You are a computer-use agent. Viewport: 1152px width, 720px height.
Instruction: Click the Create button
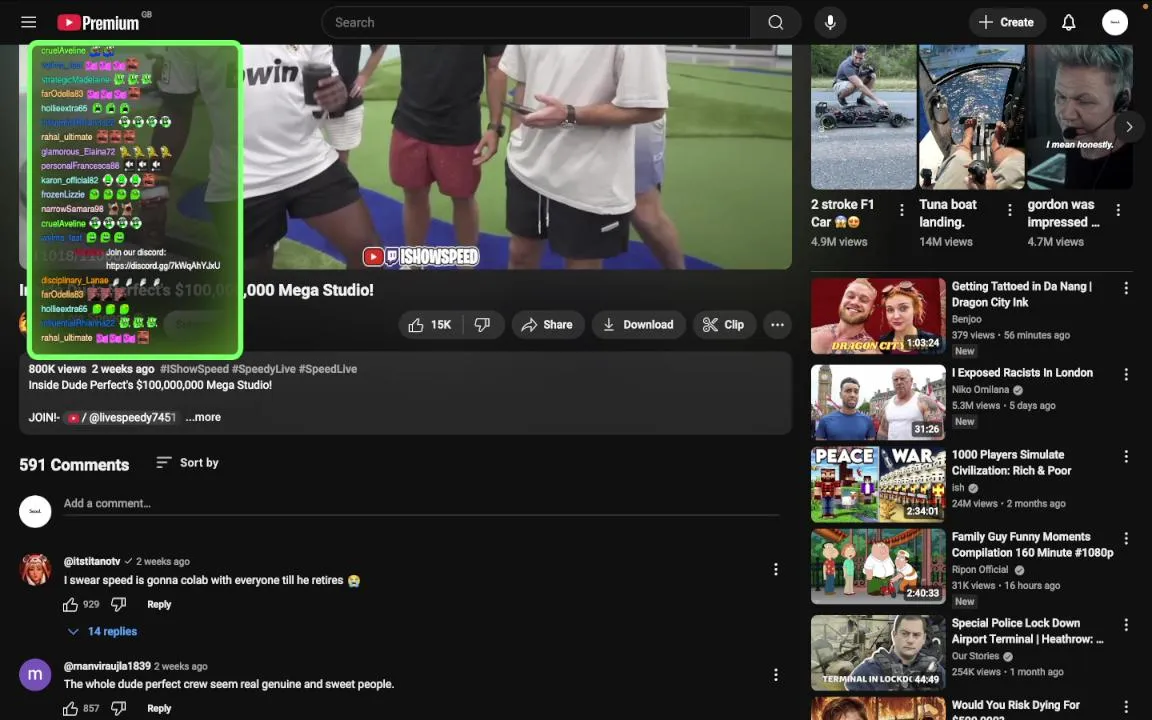(1007, 22)
